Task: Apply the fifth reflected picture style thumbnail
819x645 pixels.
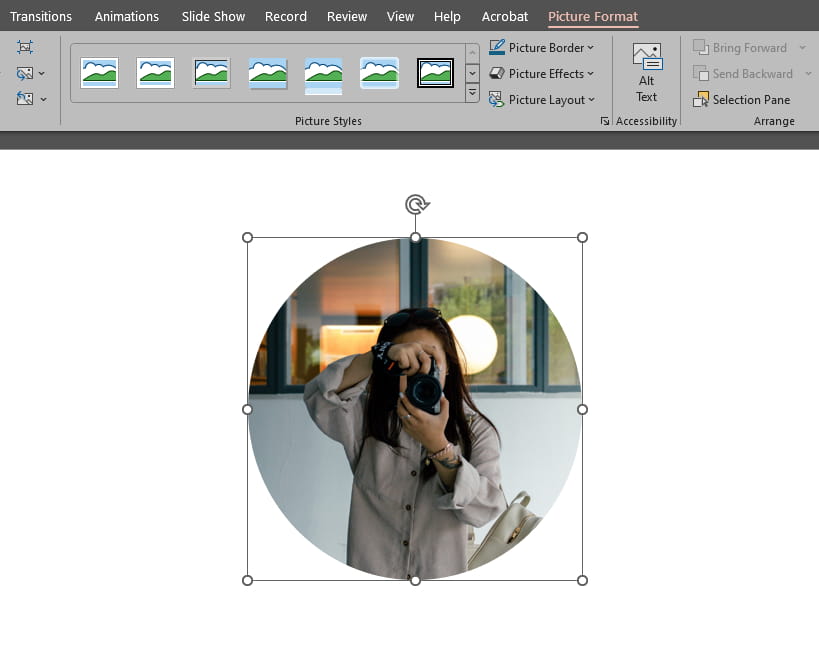Action: [323, 76]
